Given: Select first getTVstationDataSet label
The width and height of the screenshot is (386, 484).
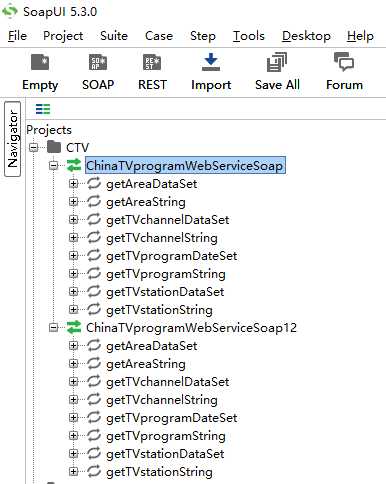Looking at the screenshot, I should [165, 292].
